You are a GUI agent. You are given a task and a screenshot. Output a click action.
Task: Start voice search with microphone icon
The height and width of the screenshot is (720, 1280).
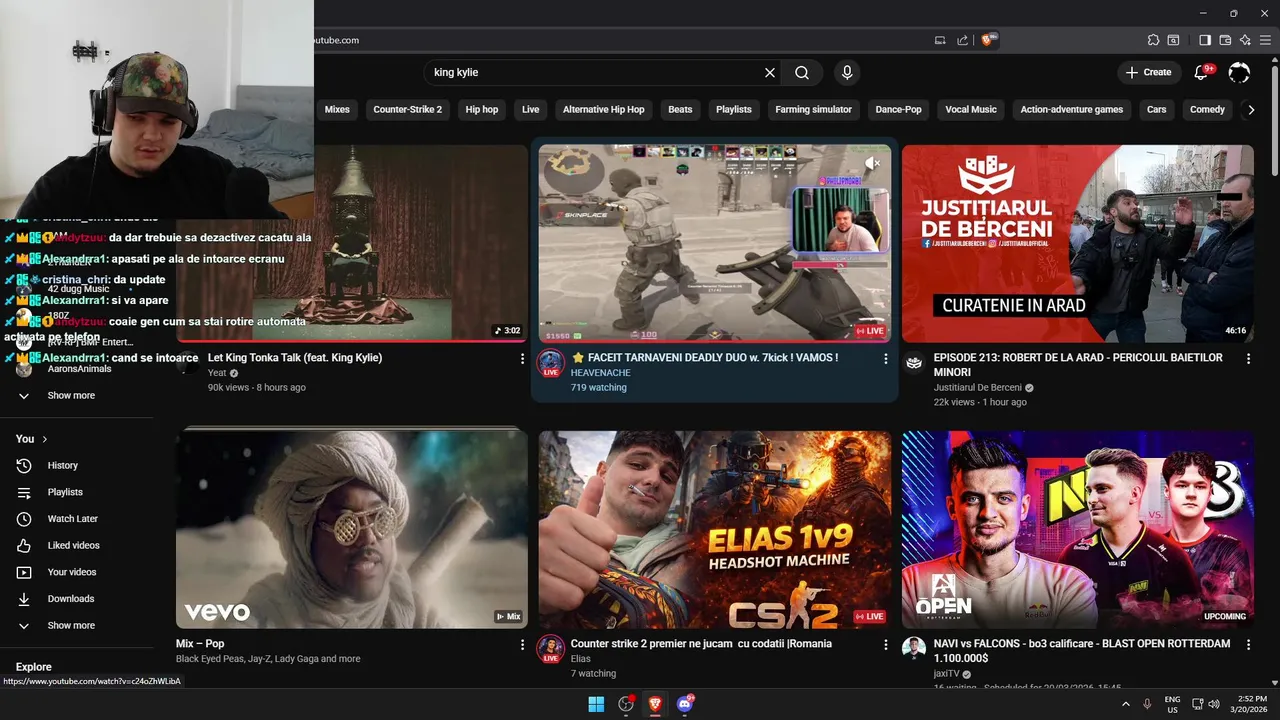[847, 72]
